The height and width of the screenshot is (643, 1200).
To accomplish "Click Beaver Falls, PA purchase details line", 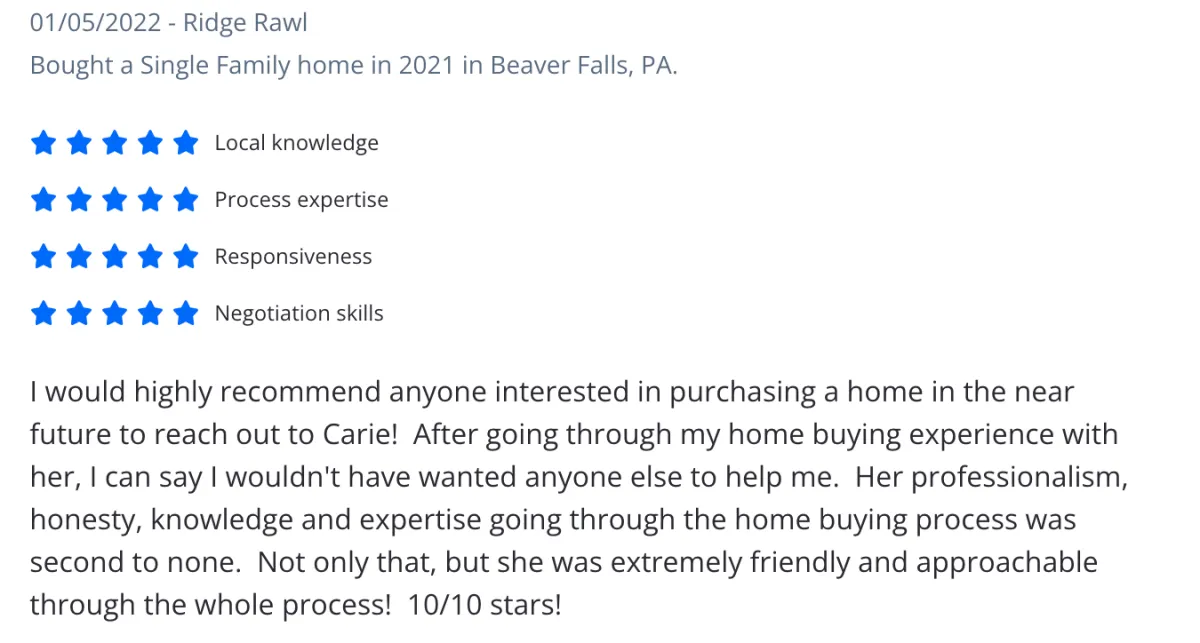I will pos(354,66).
